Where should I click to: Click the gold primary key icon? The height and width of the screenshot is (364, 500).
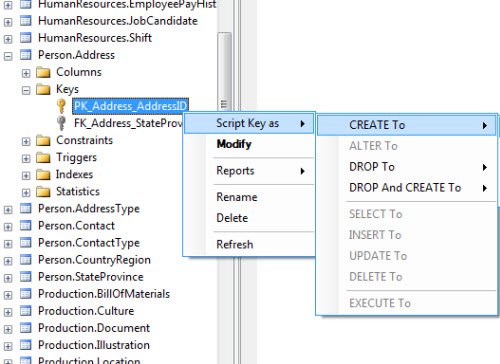(x=61, y=106)
